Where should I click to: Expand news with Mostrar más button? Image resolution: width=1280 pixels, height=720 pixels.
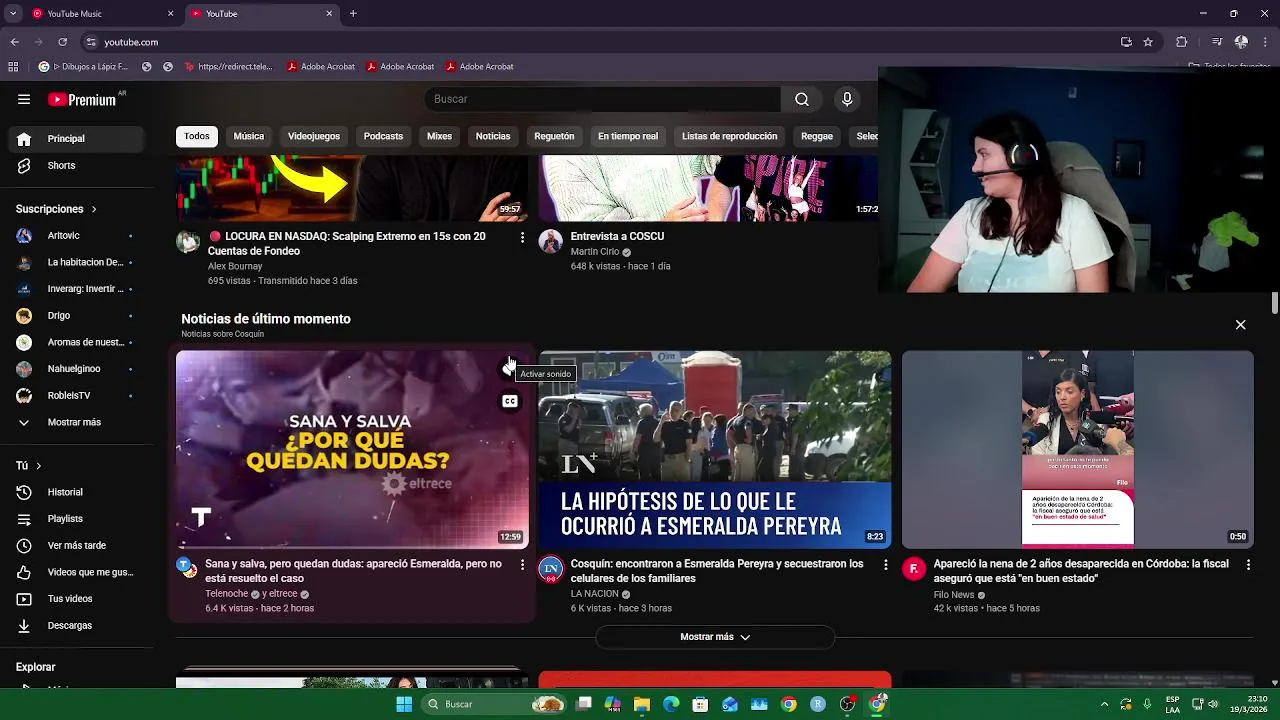click(x=715, y=637)
